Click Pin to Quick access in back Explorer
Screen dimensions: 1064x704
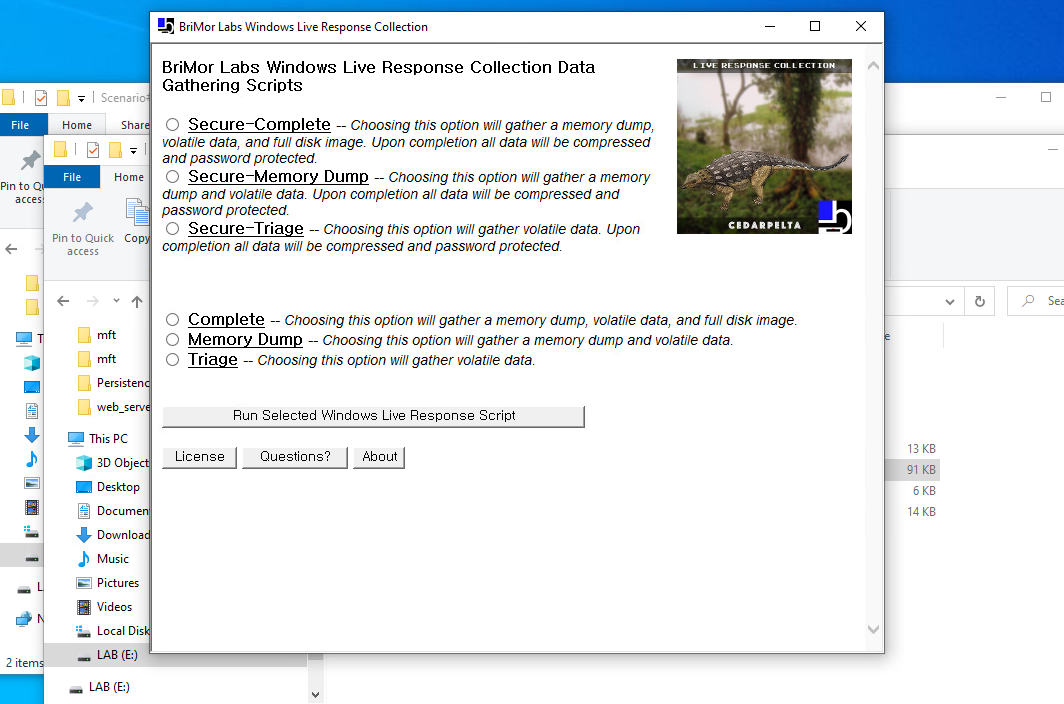pos(22,177)
